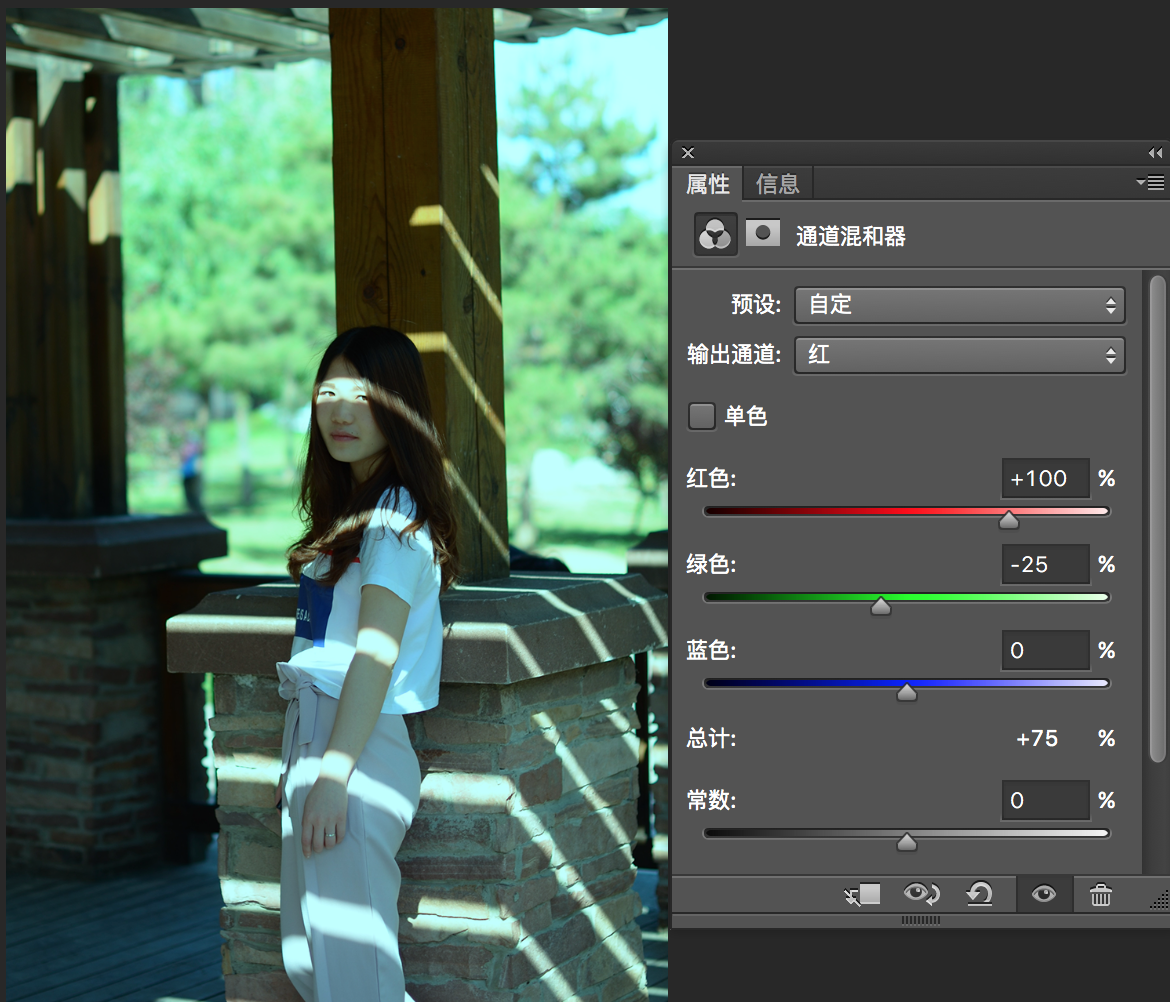This screenshot has width=1170, height=1002.
Task: Click the 红色 slider thumb
Action: pyautogui.click(x=1009, y=519)
